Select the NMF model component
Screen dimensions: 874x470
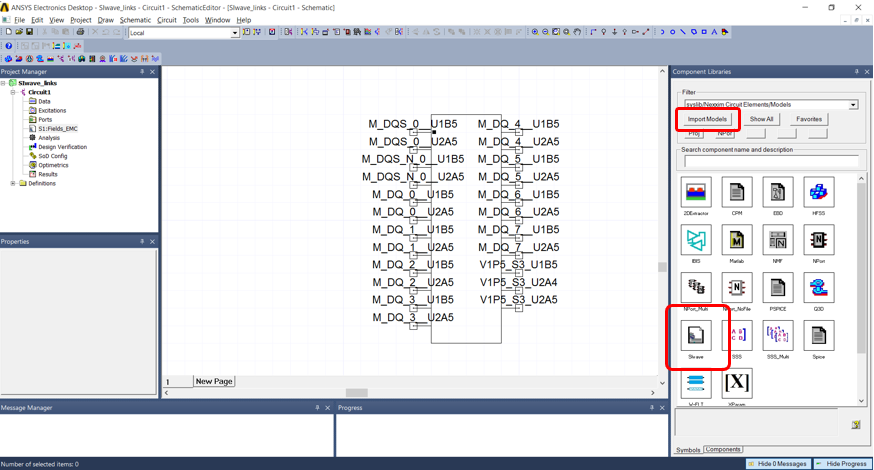pos(778,240)
